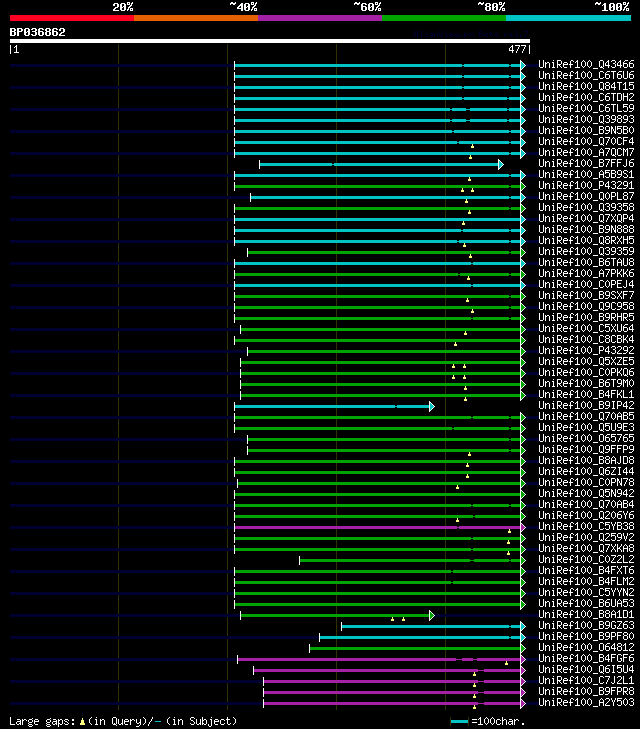640x729 pixels.
Task: Open hit UniRef100_Q43466
Action: pyautogui.click(x=586, y=65)
